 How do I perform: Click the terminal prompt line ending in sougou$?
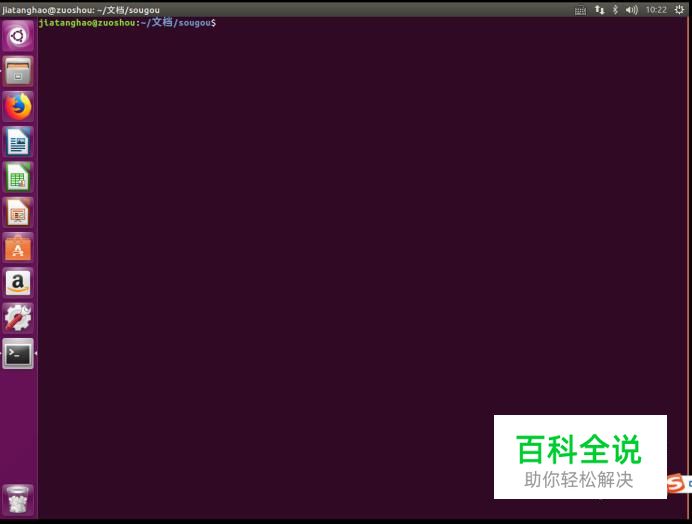click(127, 23)
